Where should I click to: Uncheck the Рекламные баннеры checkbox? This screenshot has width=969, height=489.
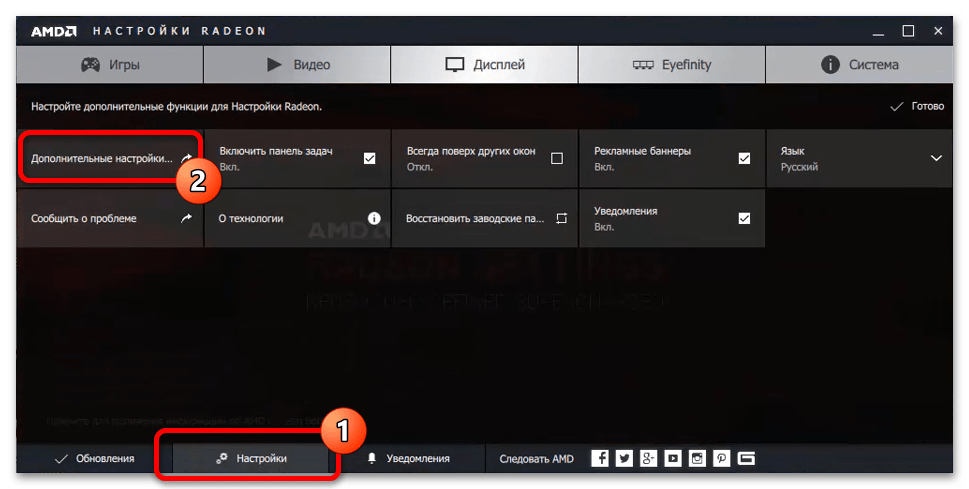pos(744,158)
